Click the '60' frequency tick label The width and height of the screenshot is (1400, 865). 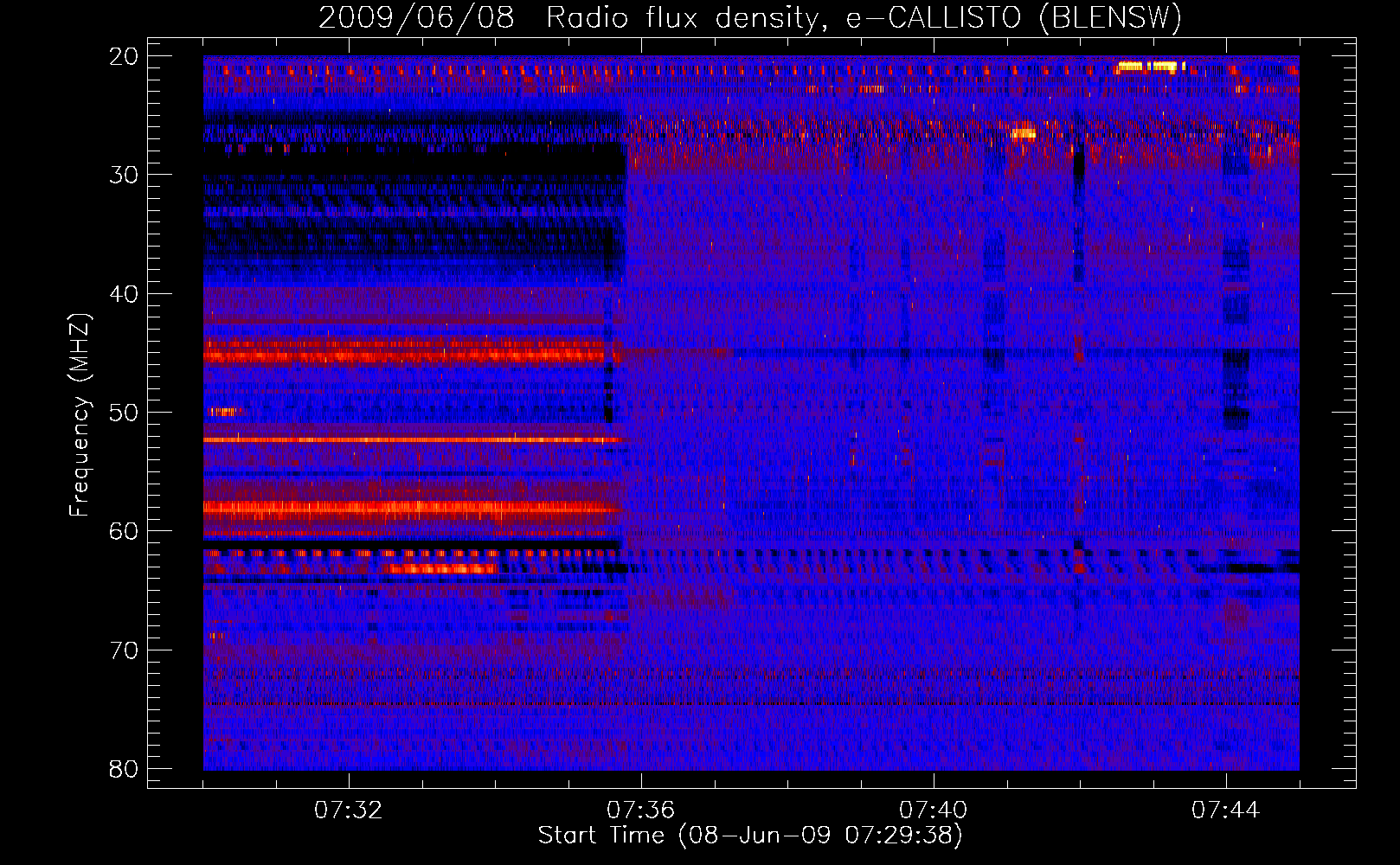[x=125, y=531]
